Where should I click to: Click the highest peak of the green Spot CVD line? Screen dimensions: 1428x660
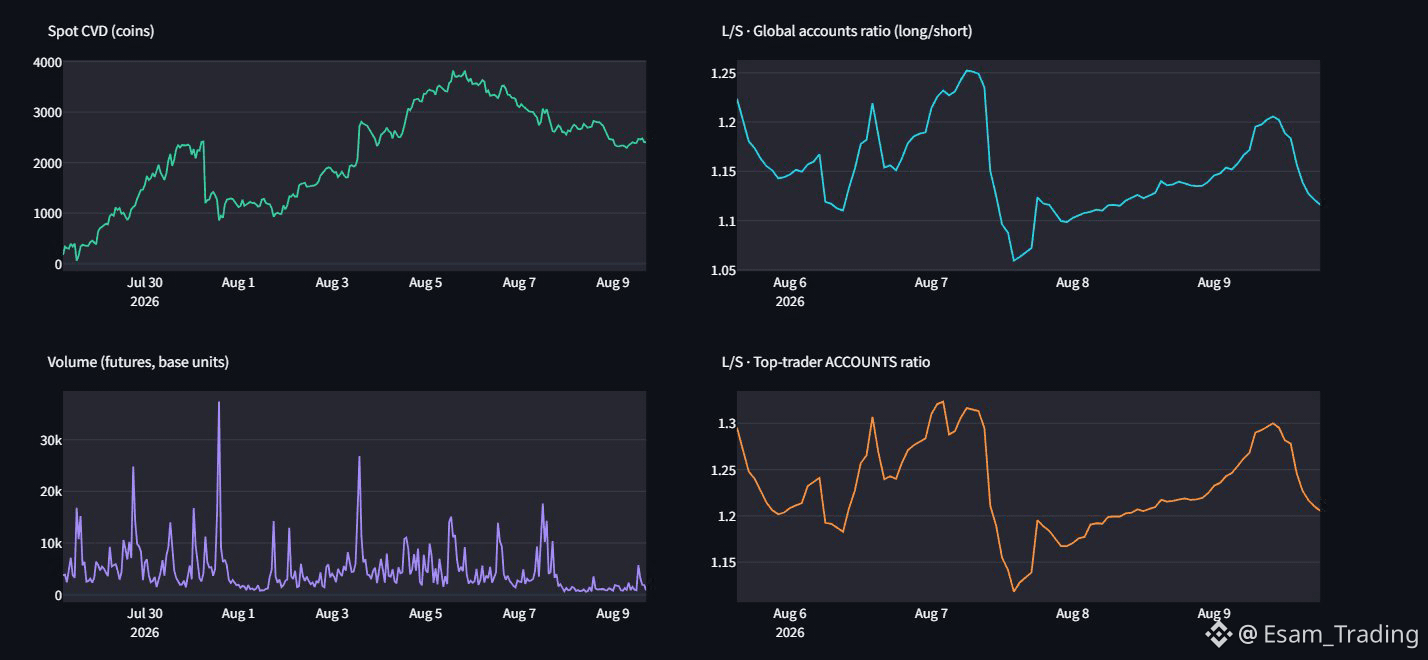453,72
